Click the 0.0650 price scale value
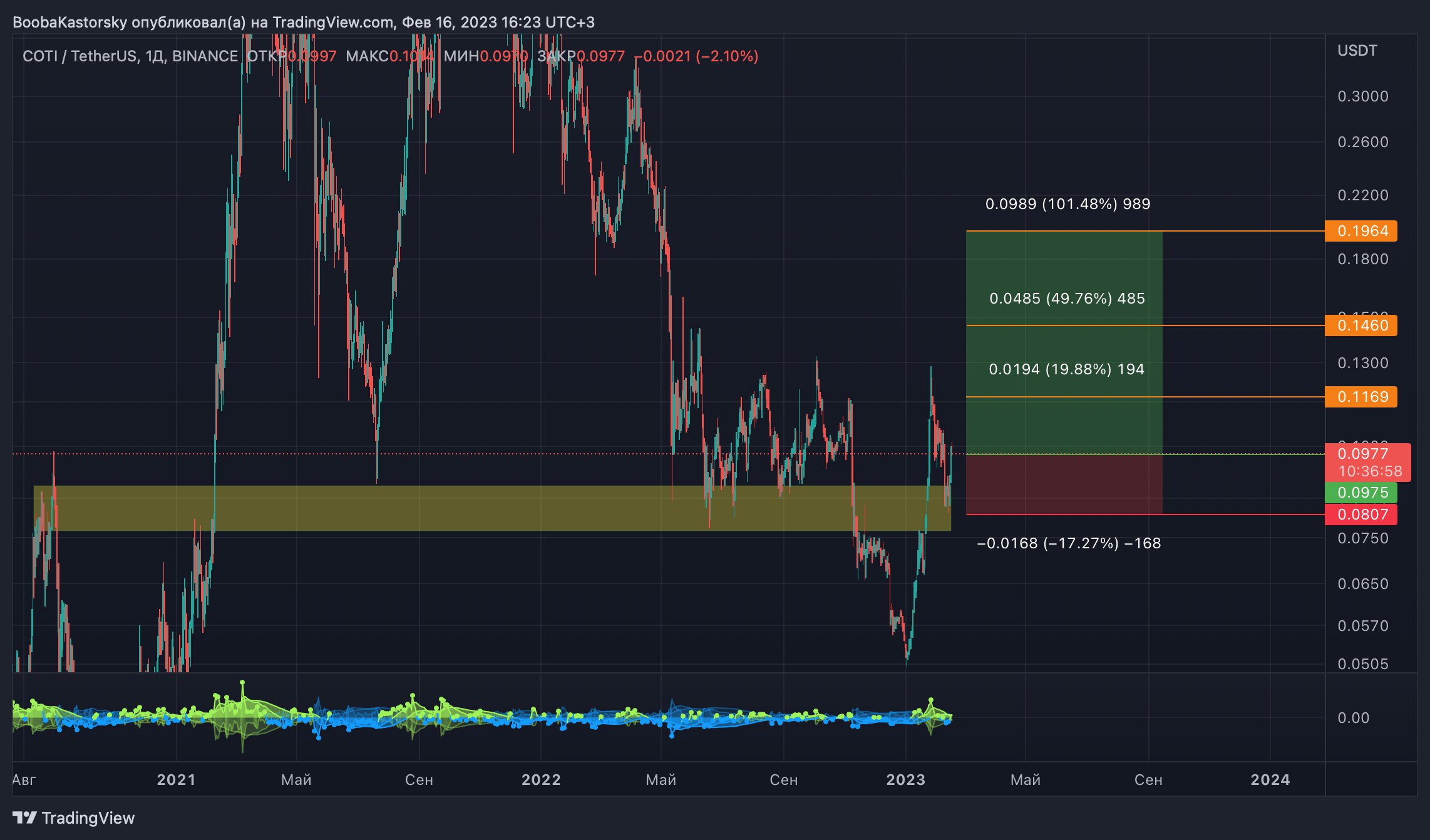 1362,584
